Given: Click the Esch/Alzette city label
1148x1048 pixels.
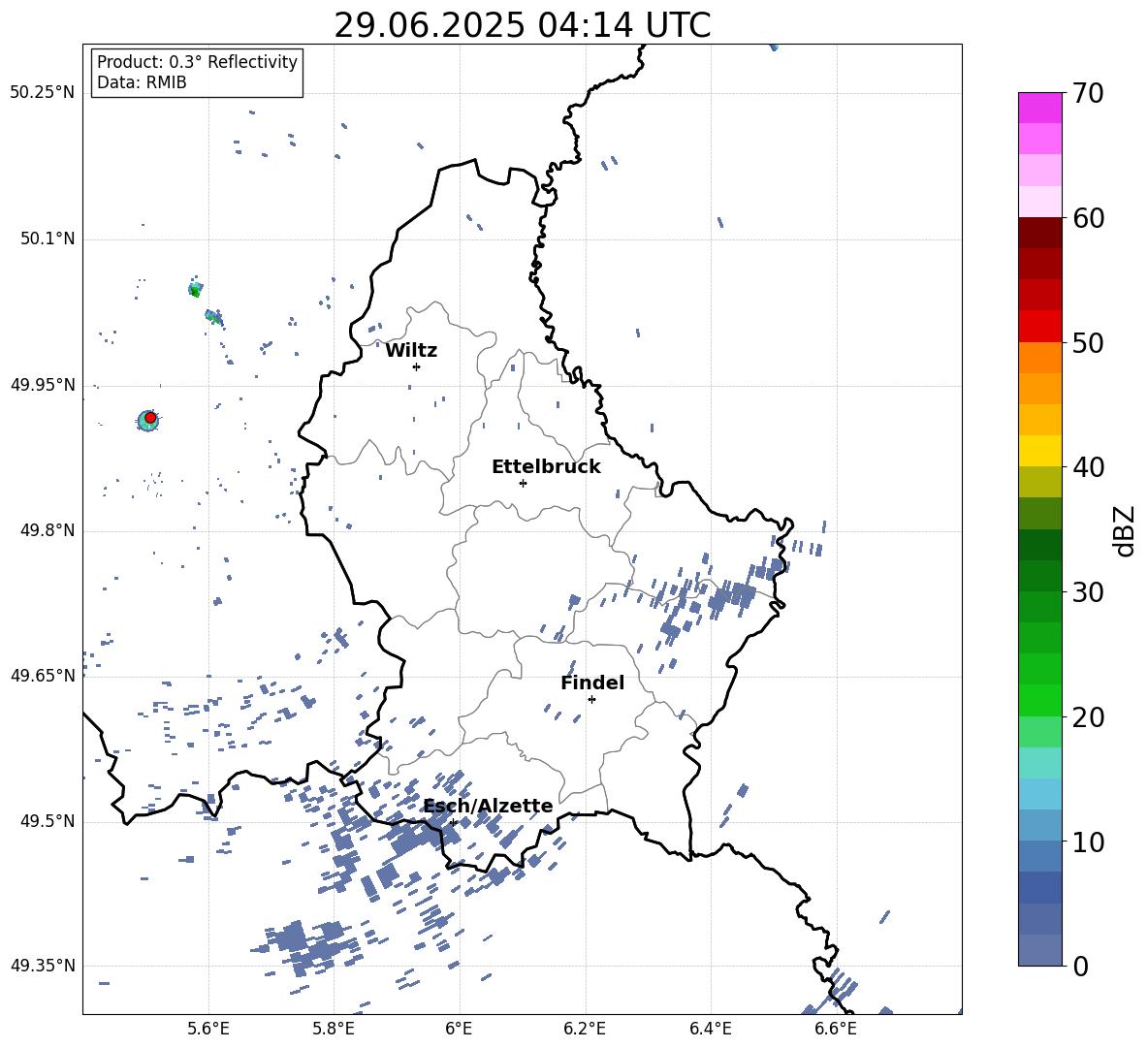Looking at the screenshot, I should pos(489,807).
